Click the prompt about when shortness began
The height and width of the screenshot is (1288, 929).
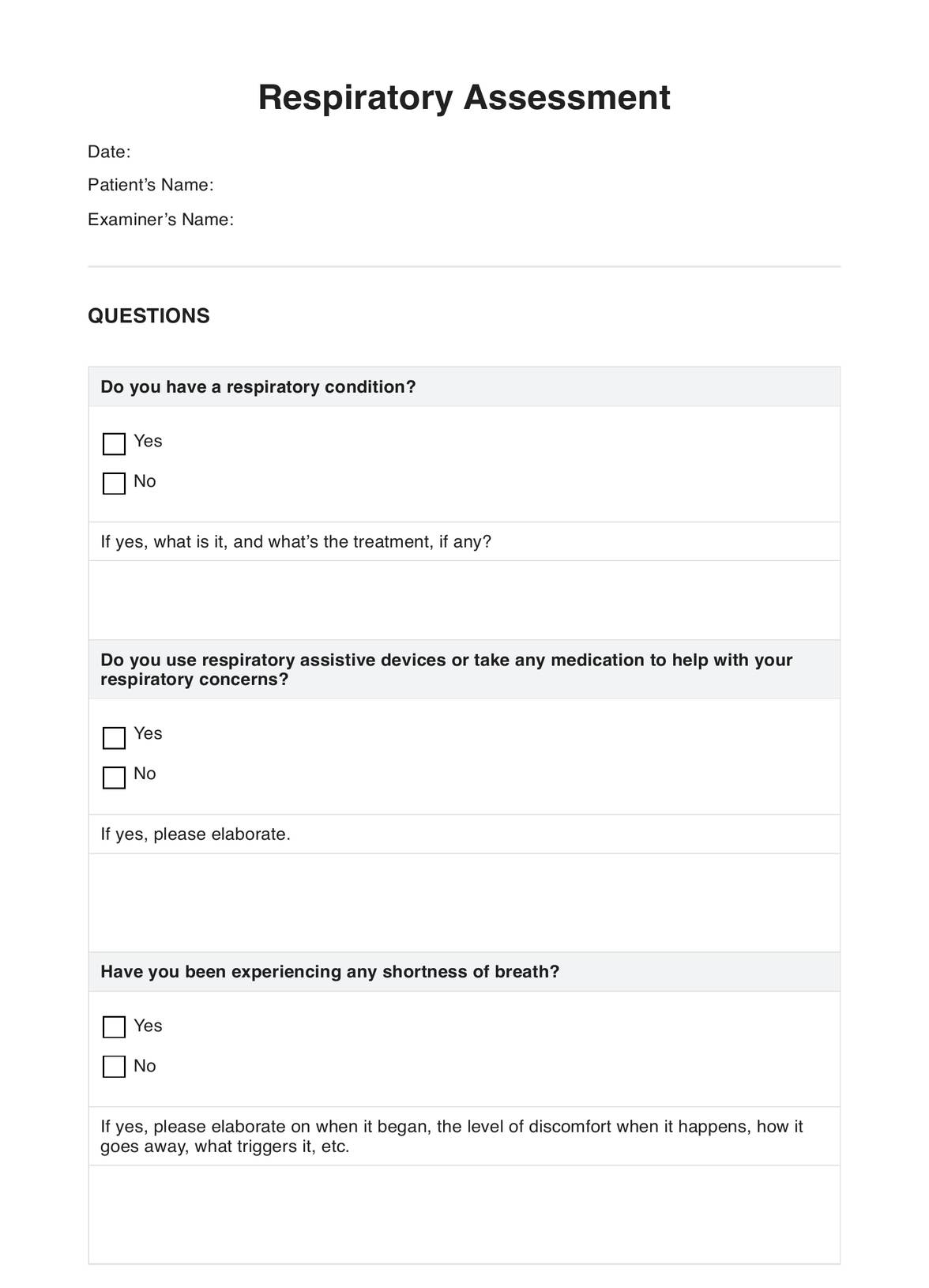[451, 1136]
